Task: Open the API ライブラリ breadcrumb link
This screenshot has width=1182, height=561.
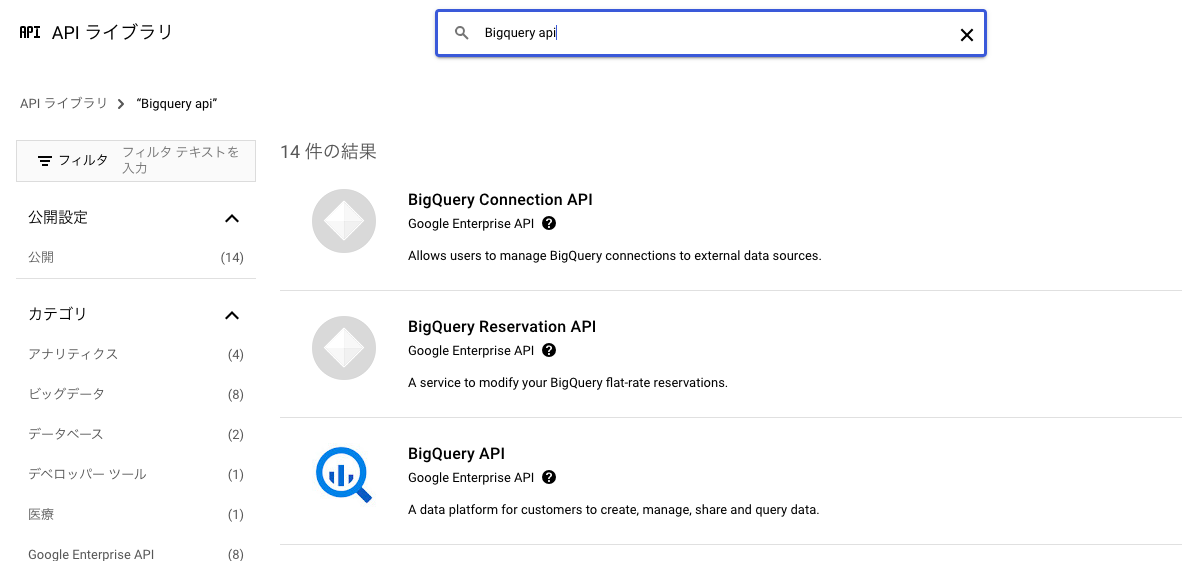Action: pyautogui.click(x=63, y=103)
